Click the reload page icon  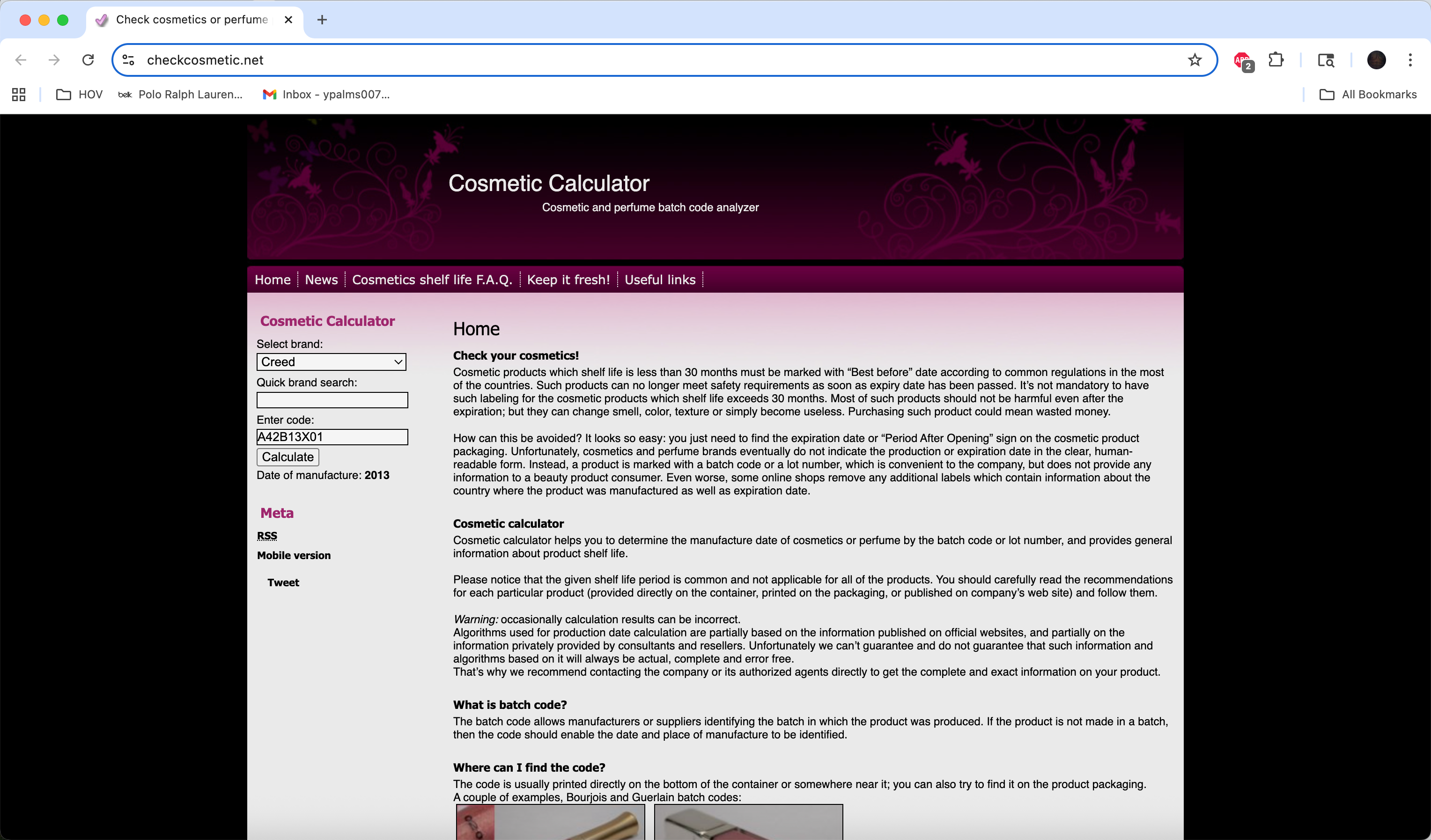coord(88,59)
